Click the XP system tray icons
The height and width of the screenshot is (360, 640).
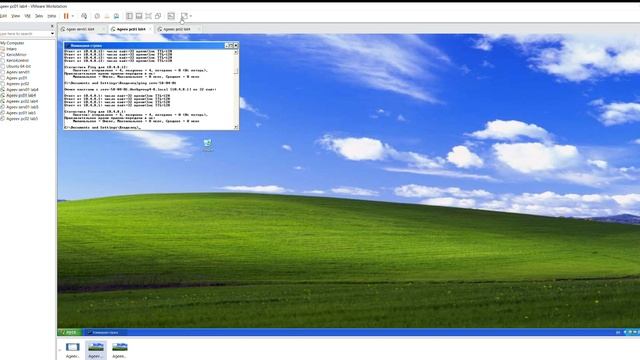[631, 332]
